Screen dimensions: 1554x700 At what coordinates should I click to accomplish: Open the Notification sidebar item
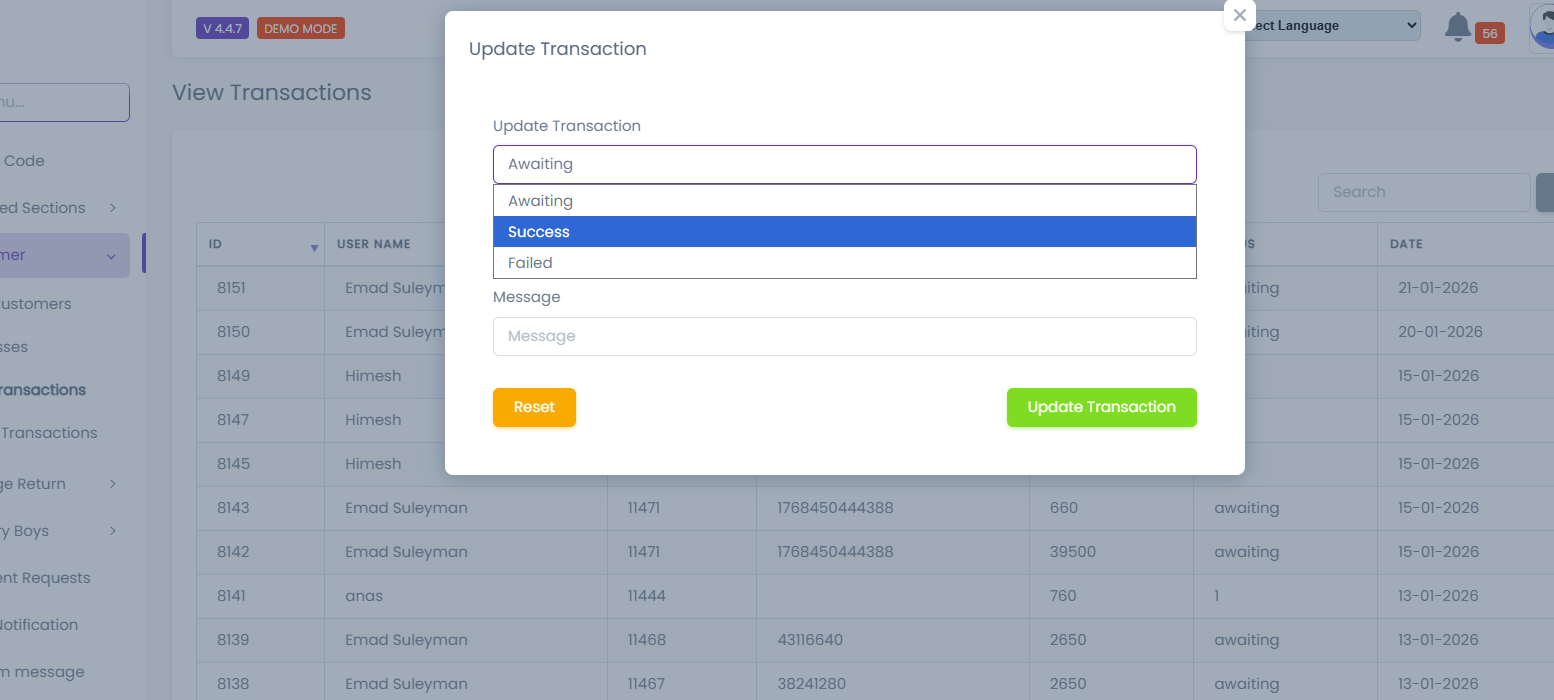coord(39,625)
